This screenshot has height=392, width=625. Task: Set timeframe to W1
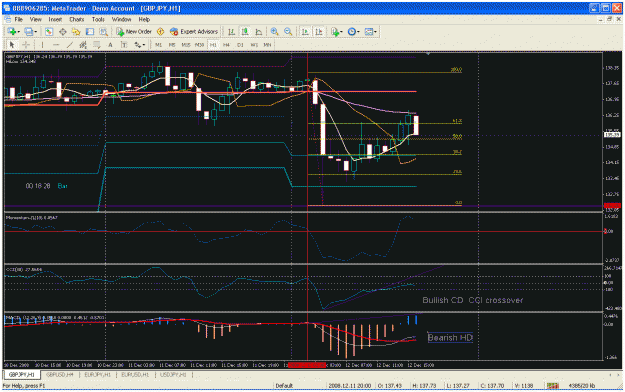click(254, 45)
